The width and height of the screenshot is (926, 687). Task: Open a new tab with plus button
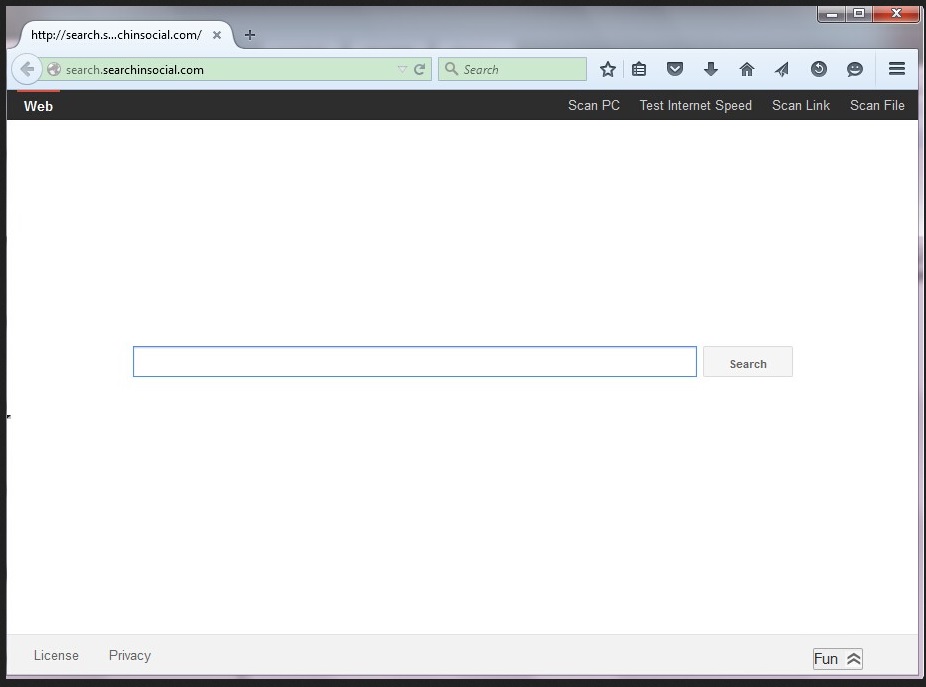(x=250, y=35)
